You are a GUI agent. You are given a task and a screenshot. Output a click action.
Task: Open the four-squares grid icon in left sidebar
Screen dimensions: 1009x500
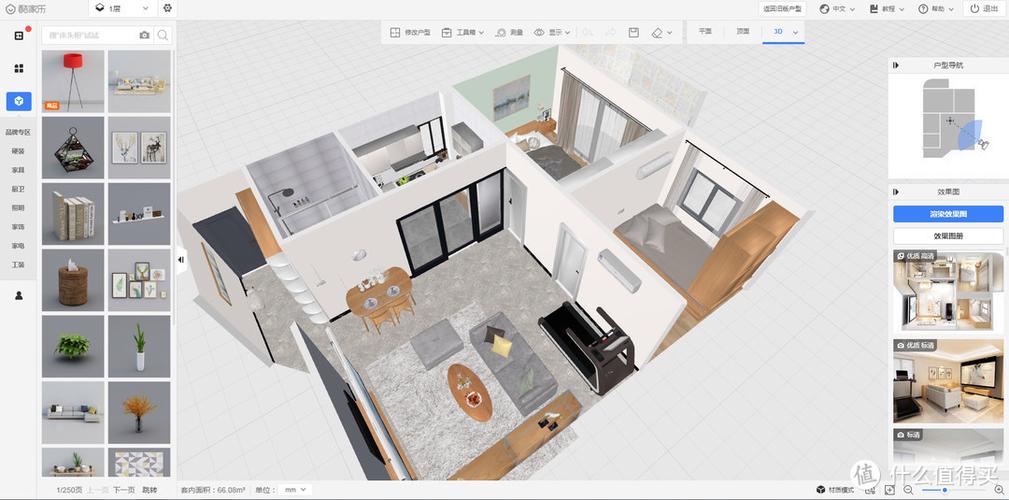[x=18, y=68]
